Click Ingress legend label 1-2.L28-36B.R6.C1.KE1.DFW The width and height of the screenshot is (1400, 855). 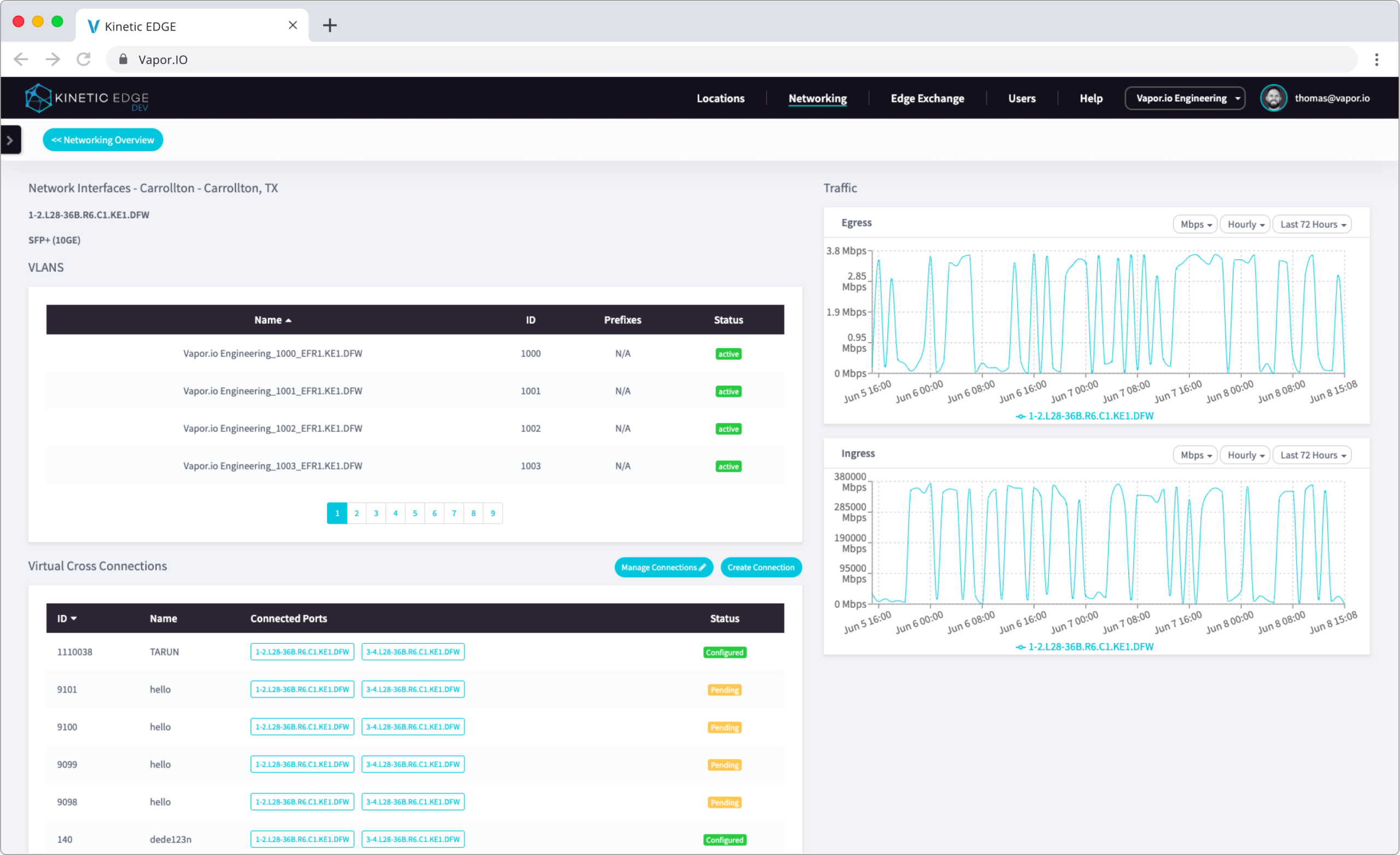[x=1090, y=647]
